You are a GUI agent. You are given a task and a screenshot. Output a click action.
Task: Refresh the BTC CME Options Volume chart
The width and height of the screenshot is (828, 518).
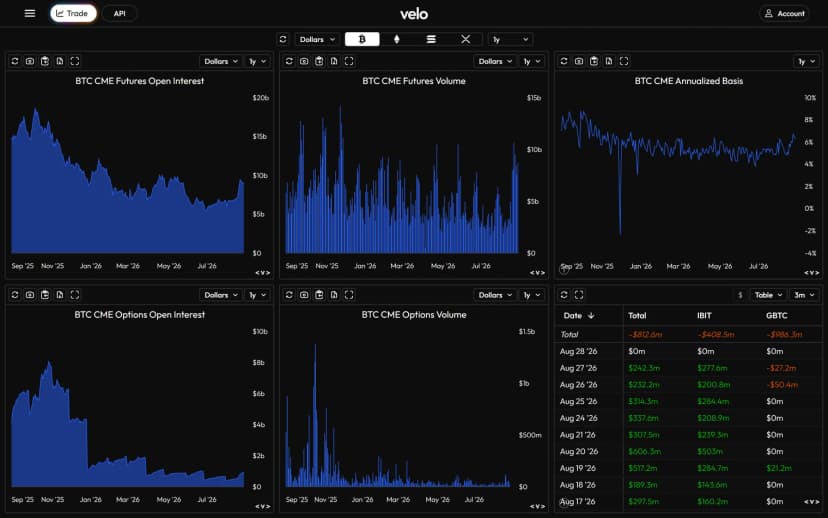(289, 295)
